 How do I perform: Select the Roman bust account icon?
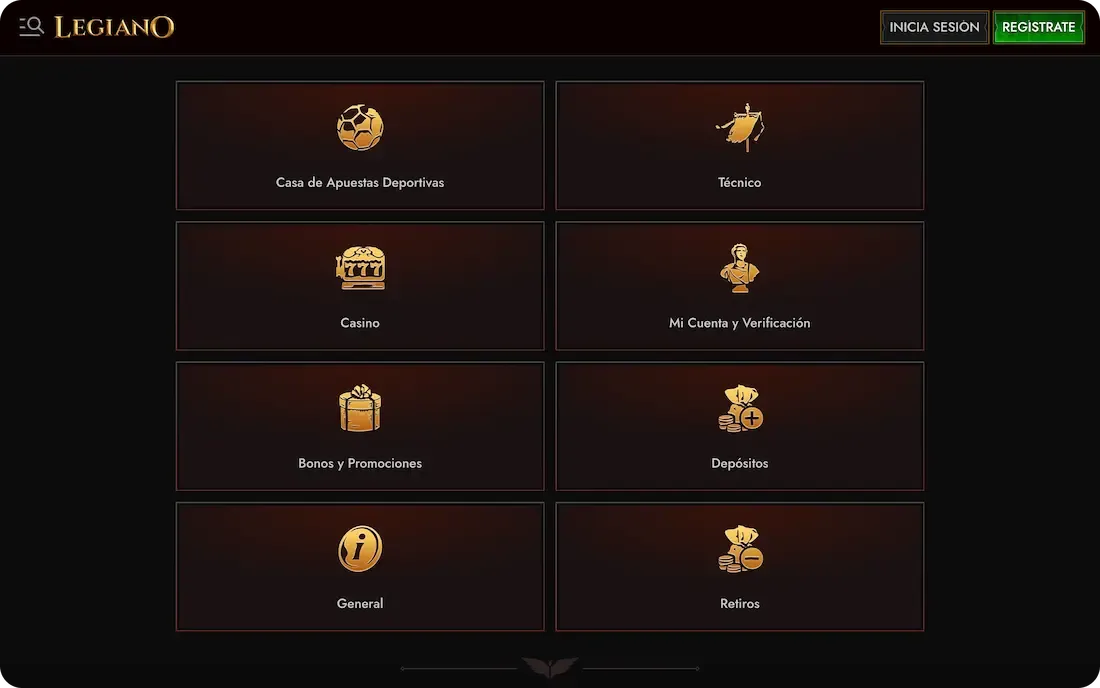coord(739,268)
